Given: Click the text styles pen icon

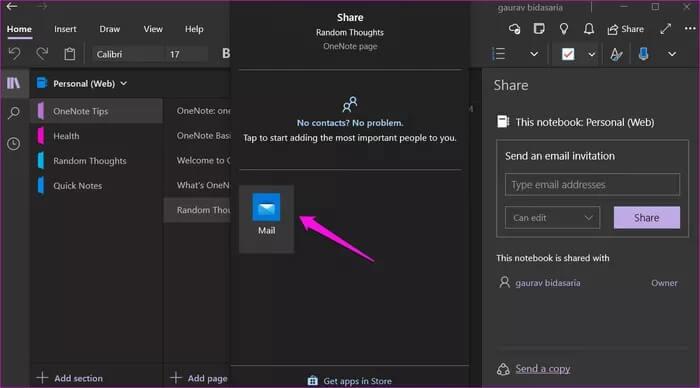Looking at the screenshot, I should click(616, 54).
